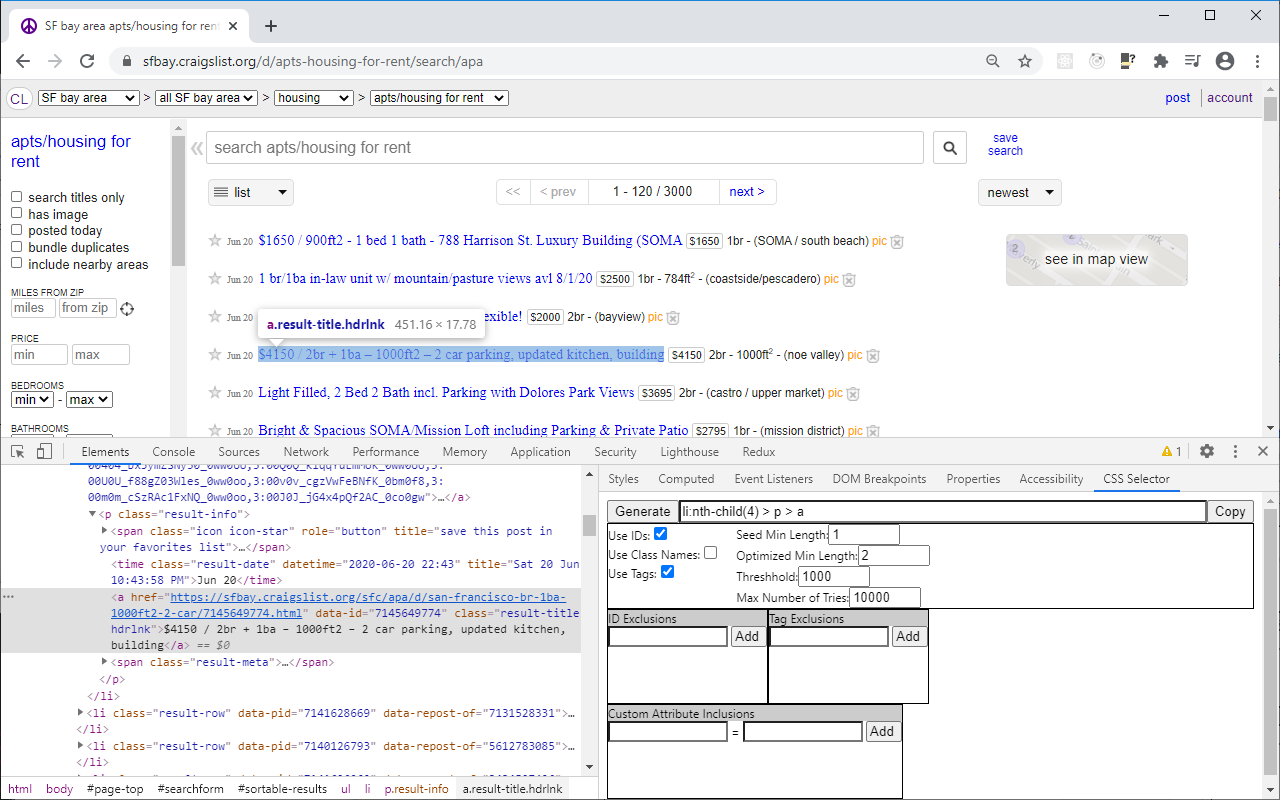Expand the span class result-meta node
The width and height of the screenshot is (1280, 800).
coord(105,662)
